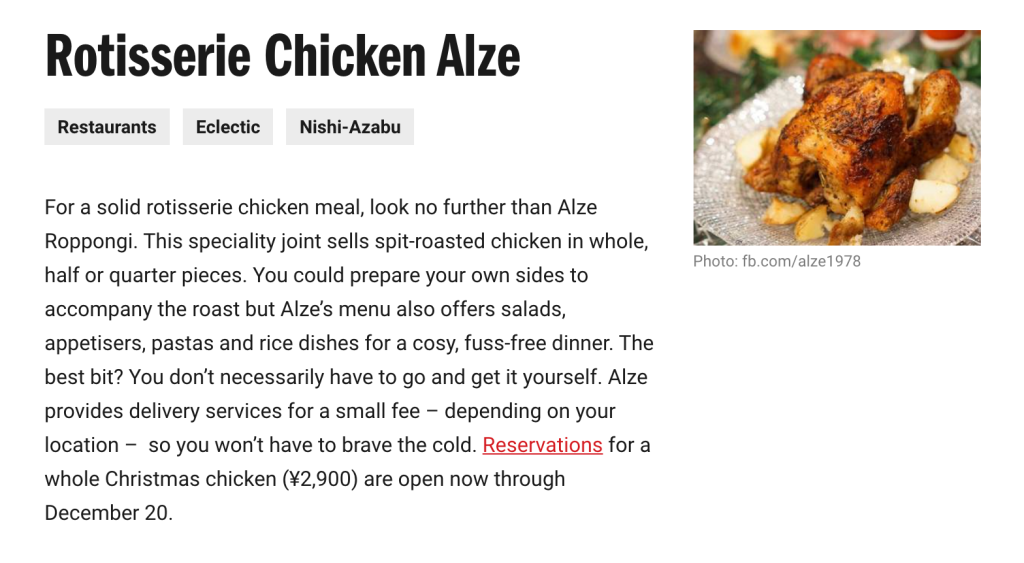Image resolution: width=1024 pixels, height=563 pixels.
Task: Open the Restaurants category tag
Action: pyautogui.click(x=107, y=127)
